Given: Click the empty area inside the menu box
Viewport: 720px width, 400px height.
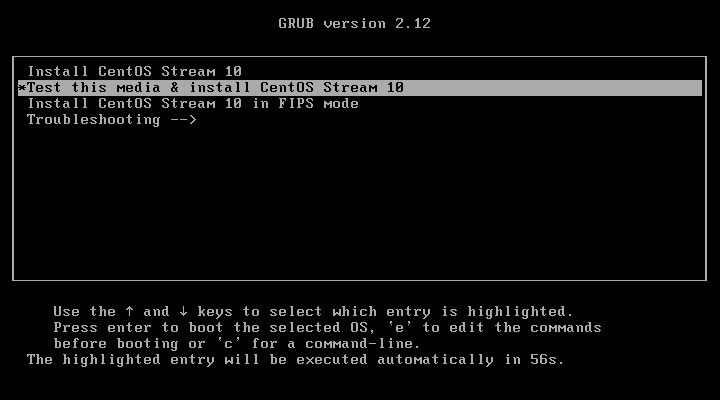Looking at the screenshot, I should click(360, 202).
